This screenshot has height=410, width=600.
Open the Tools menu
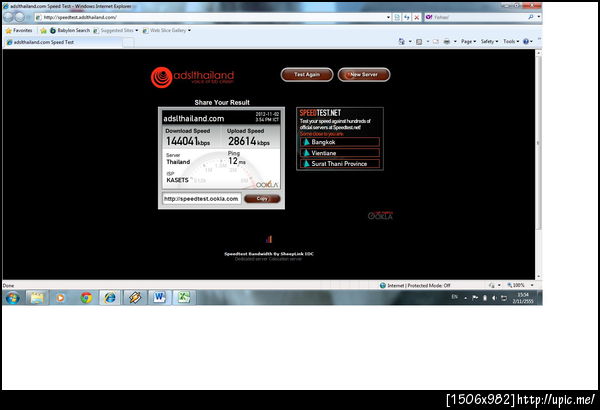tap(511, 41)
